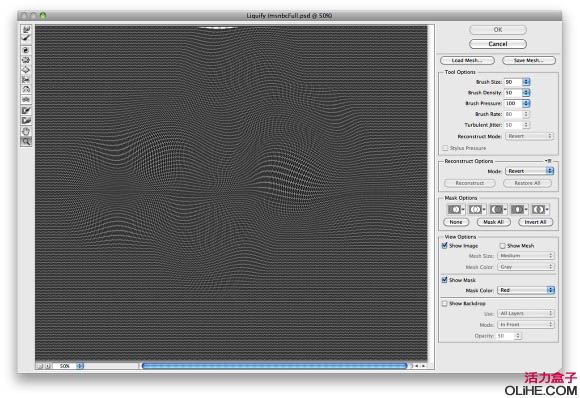
Task: Open the Reconstruct Options Mode dropdown
Action: coord(529,171)
